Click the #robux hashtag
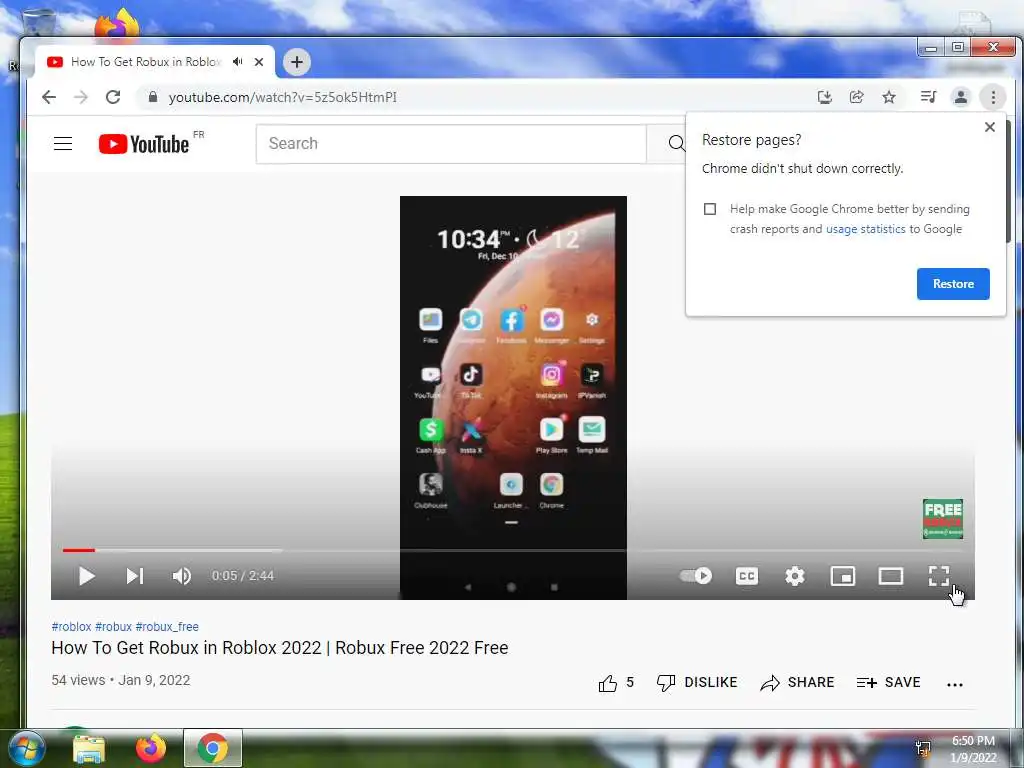 pos(114,627)
